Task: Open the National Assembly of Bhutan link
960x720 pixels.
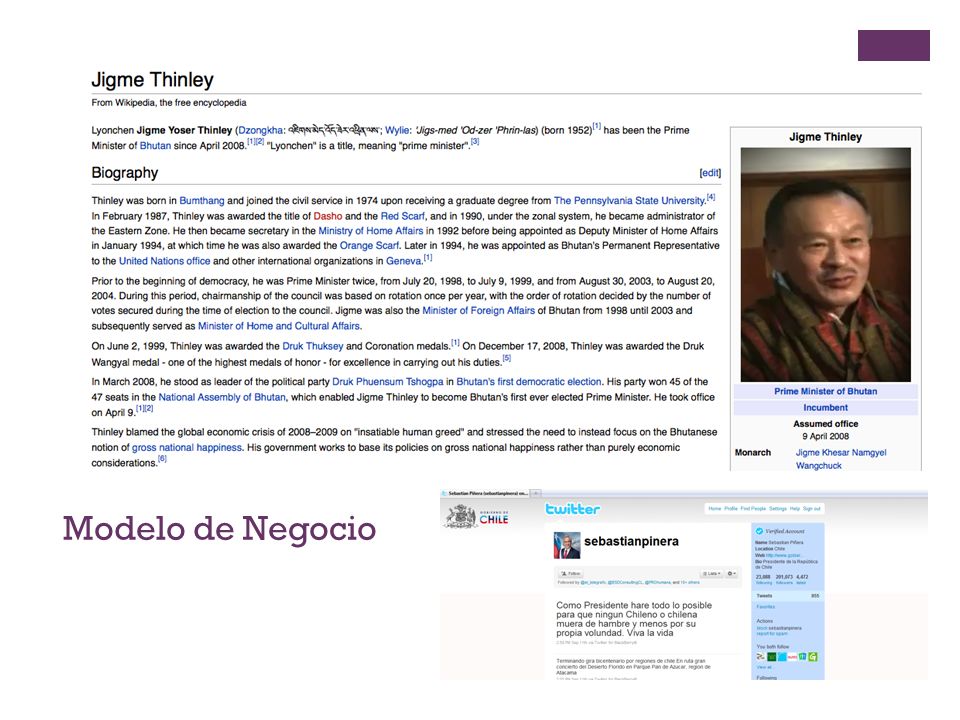Action: tap(222, 397)
